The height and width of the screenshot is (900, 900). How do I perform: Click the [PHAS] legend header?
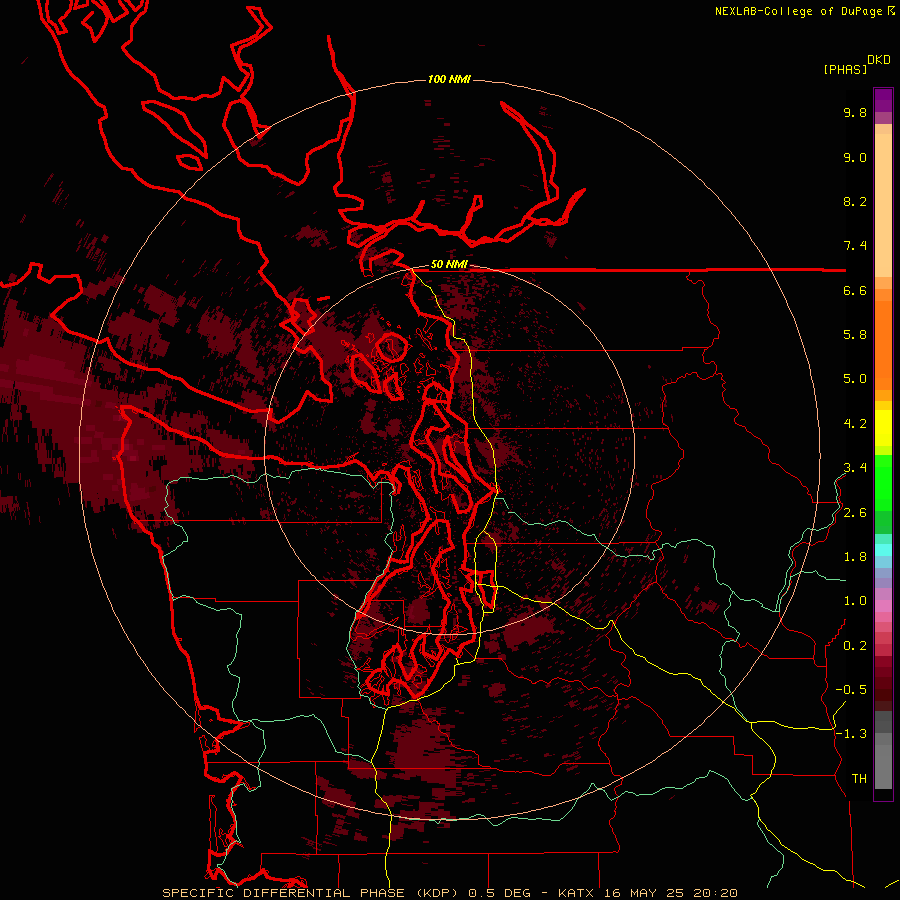[x=845, y=69]
